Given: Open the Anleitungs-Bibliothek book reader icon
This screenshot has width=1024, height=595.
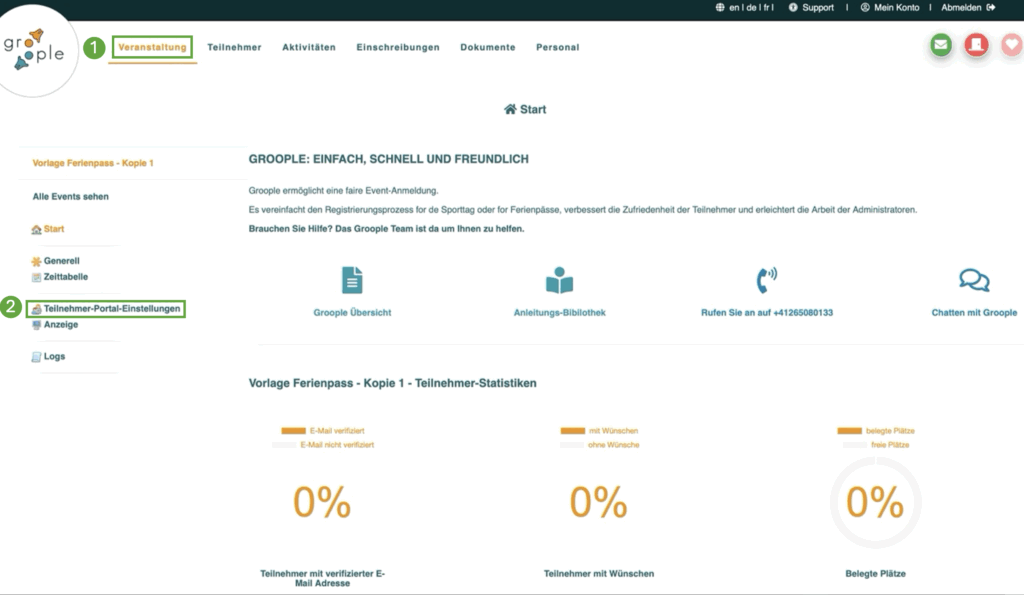Looking at the screenshot, I should (x=559, y=281).
